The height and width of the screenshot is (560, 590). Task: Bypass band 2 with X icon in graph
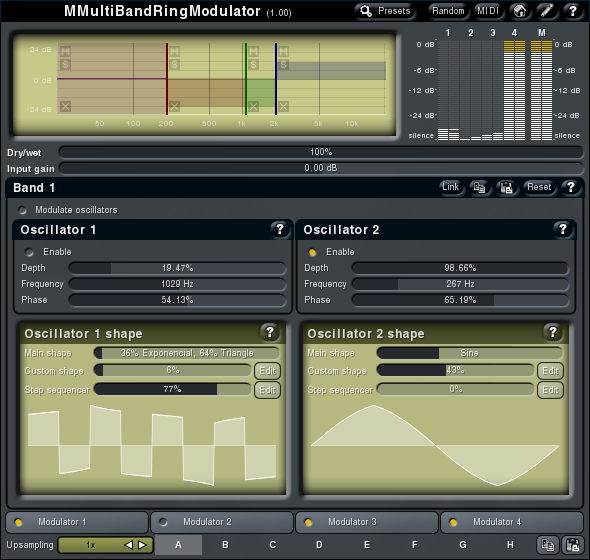coord(174,107)
